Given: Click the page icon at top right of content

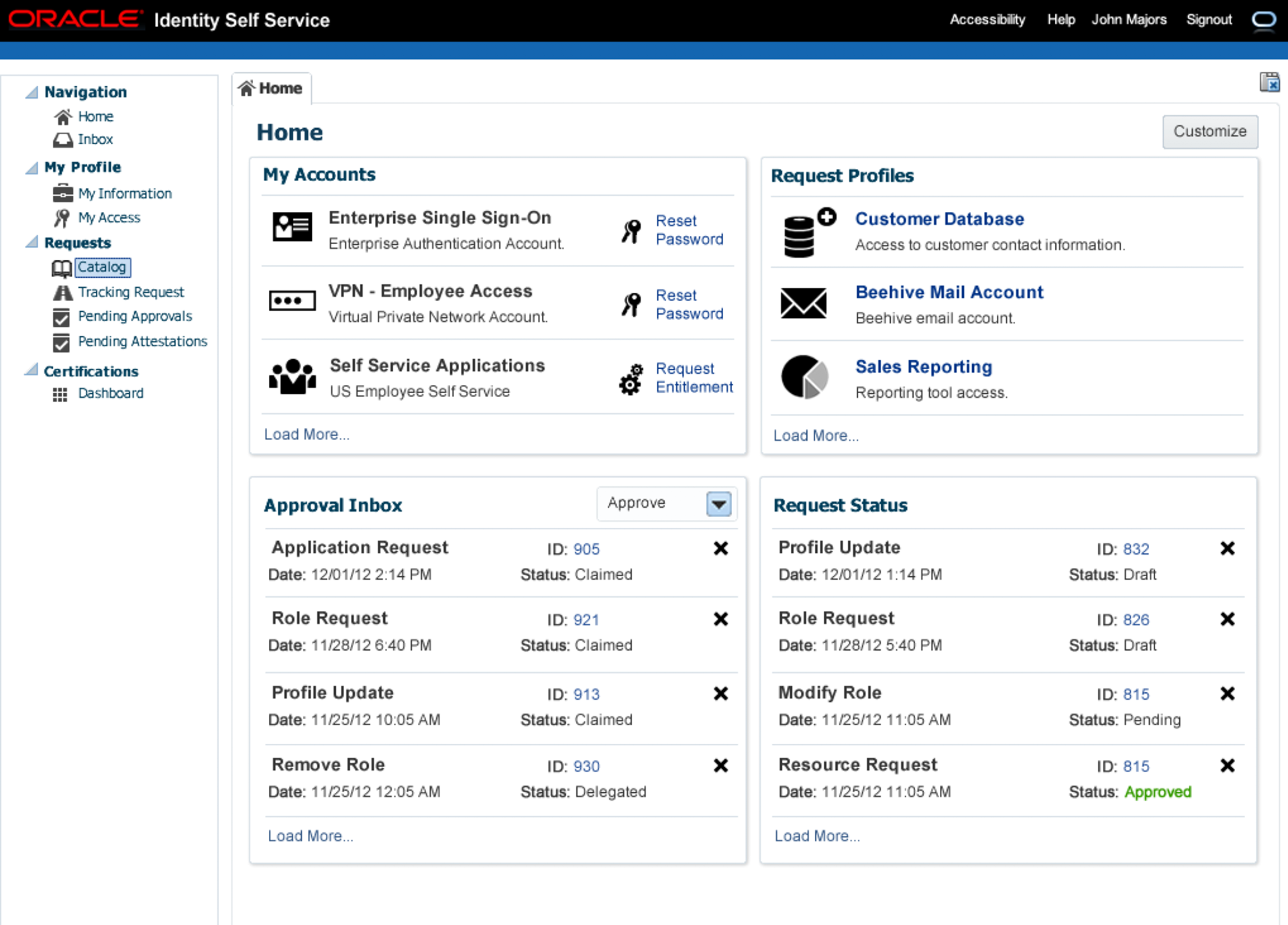Looking at the screenshot, I should 1269,83.
